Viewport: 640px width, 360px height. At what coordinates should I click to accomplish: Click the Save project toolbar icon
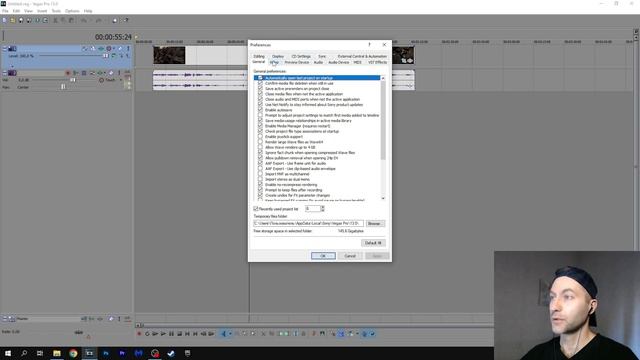tap(21, 20)
